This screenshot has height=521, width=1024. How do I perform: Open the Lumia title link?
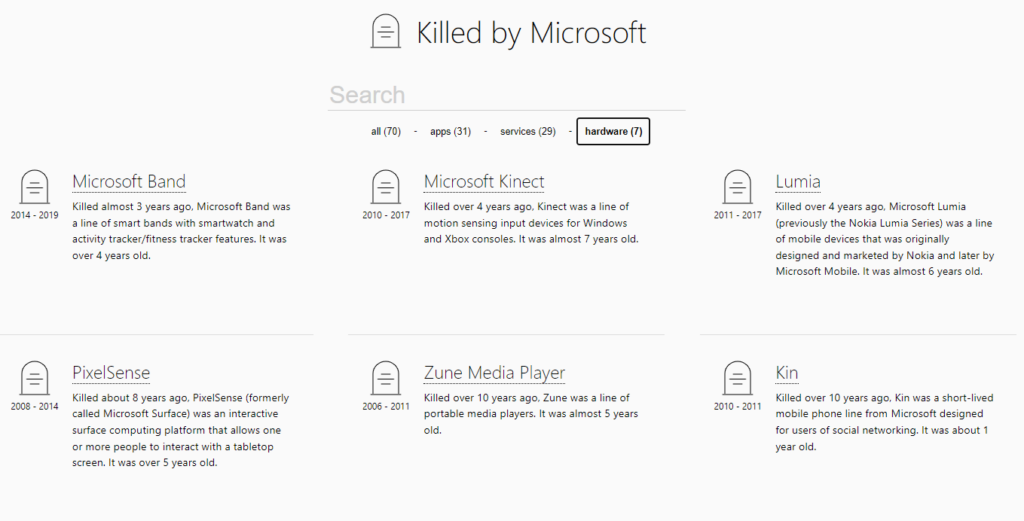point(798,182)
